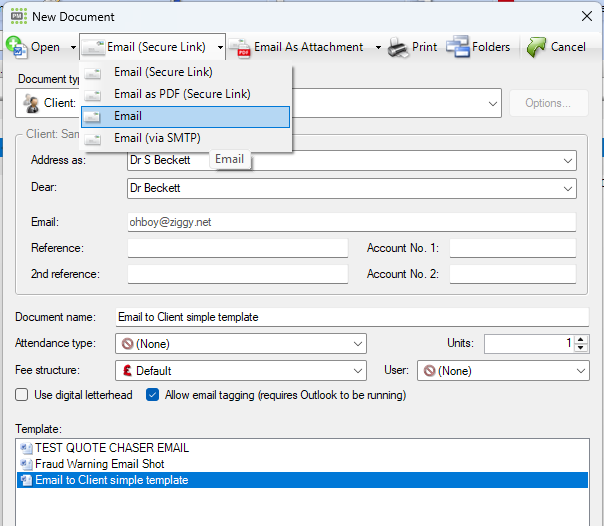Expand the User dropdown

(581, 371)
